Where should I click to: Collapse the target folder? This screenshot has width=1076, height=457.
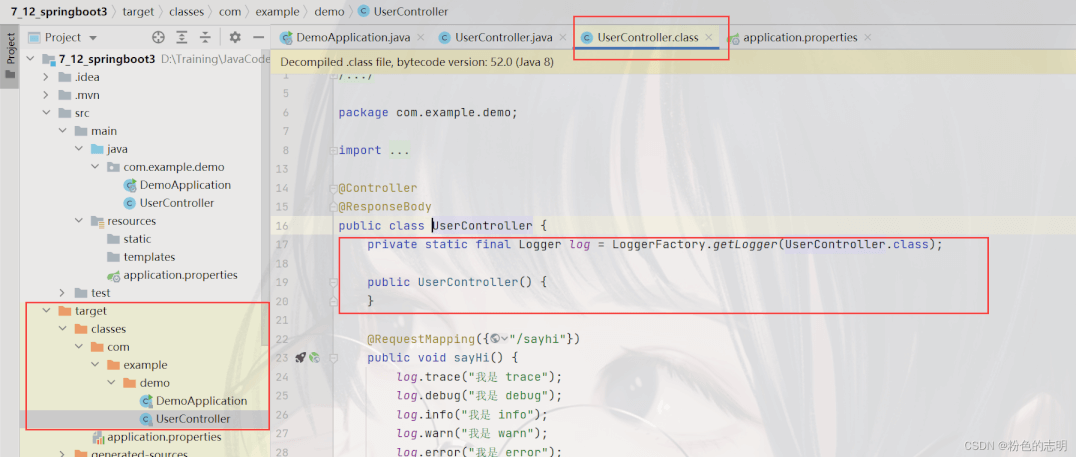click(x=46, y=311)
